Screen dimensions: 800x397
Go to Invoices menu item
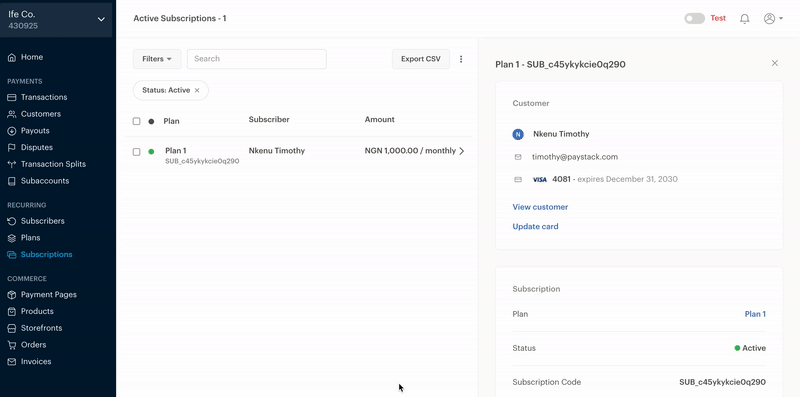click(x=36, y=361)
